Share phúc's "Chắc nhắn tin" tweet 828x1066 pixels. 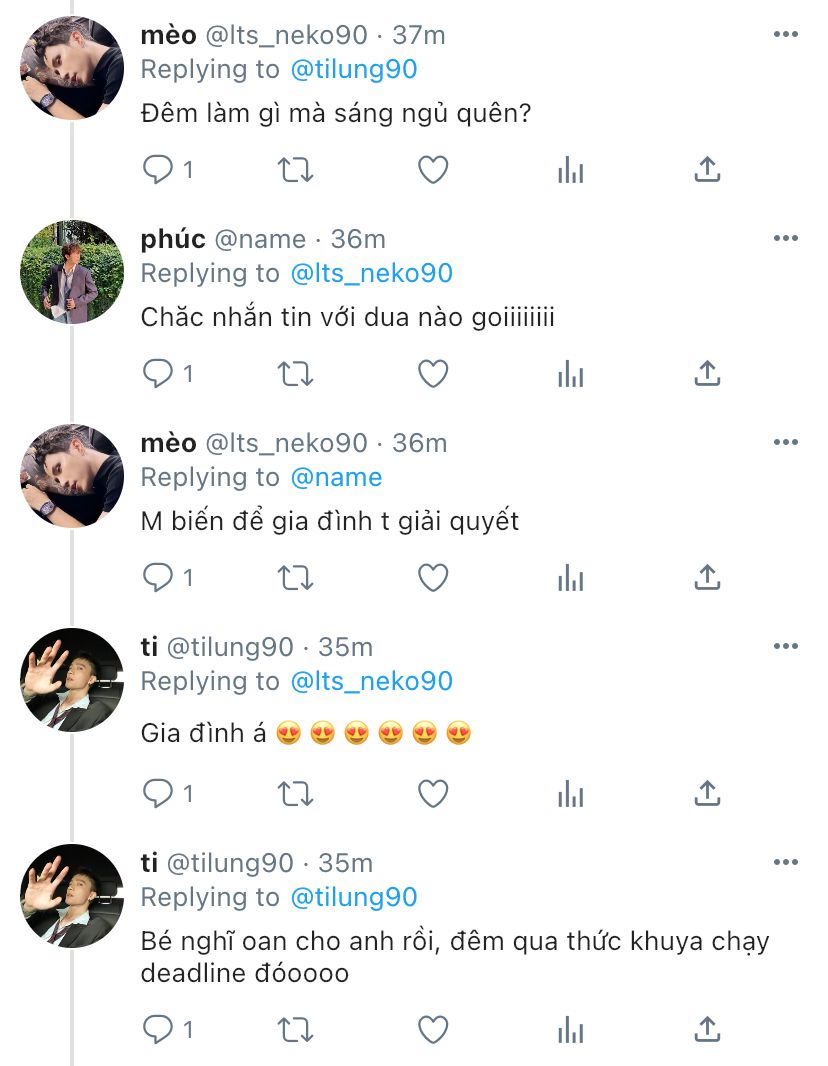click(707, 374)
